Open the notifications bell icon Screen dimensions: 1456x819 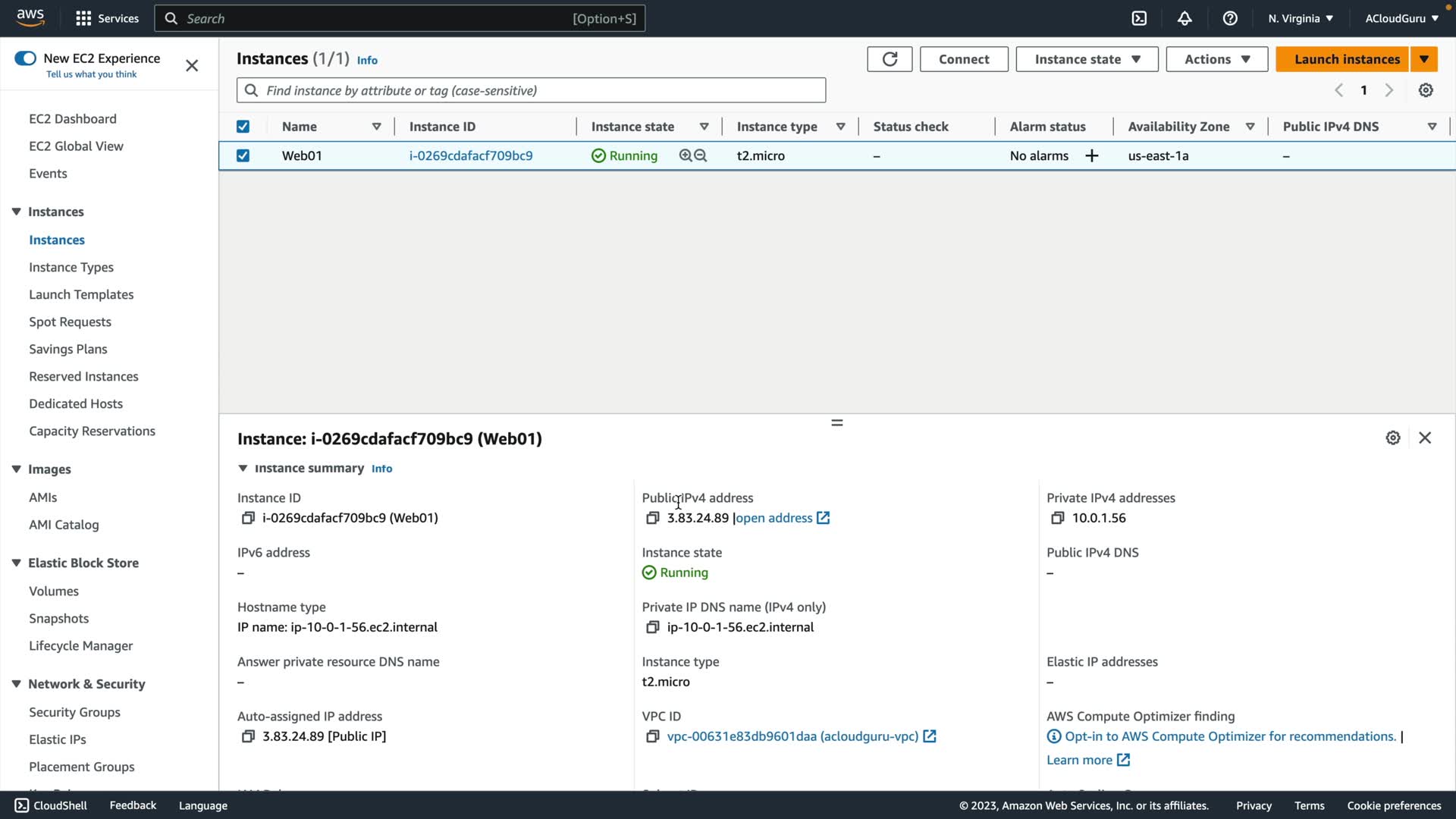click(1185, 18)
